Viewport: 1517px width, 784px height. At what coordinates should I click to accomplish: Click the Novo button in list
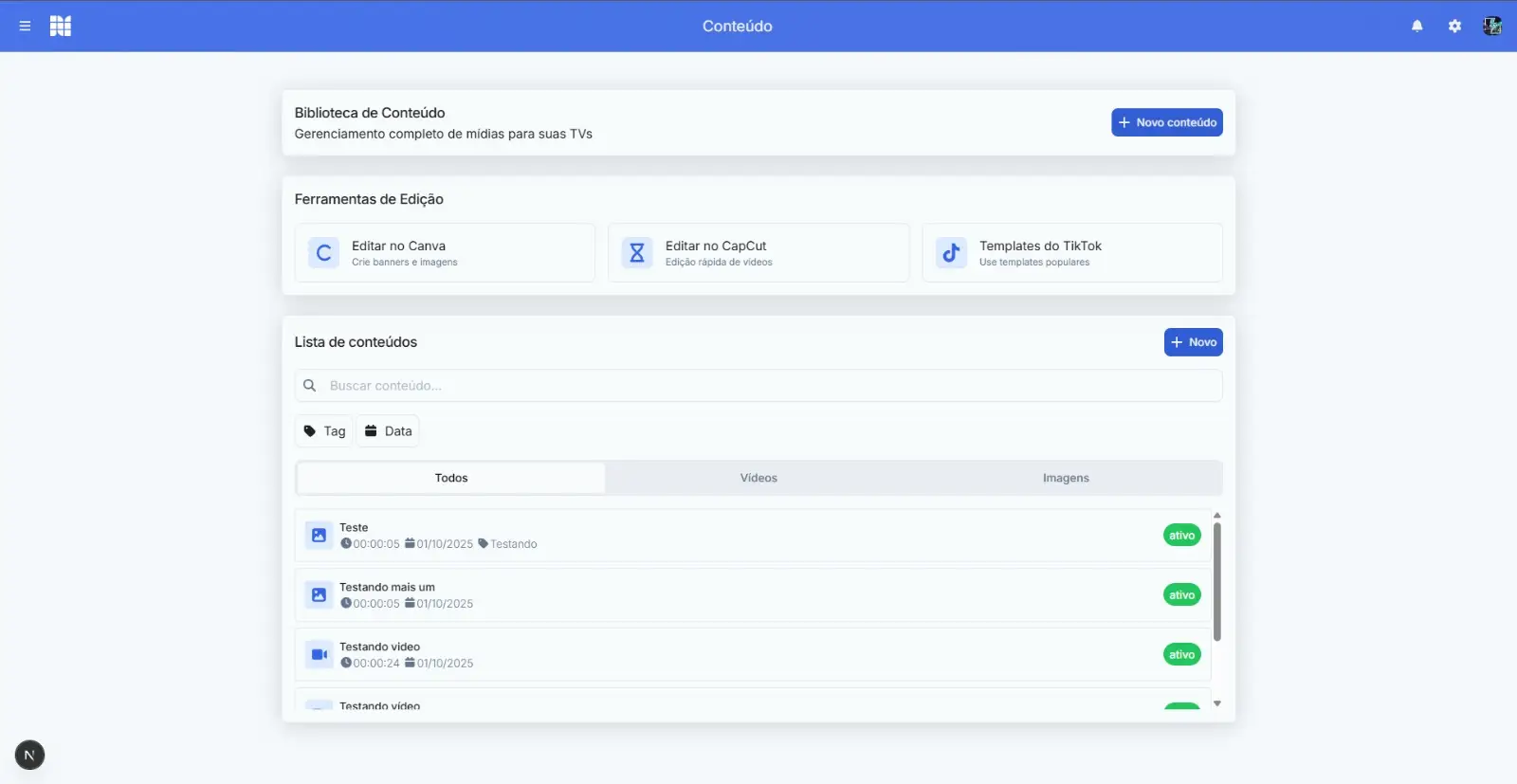coord(1193,342)
